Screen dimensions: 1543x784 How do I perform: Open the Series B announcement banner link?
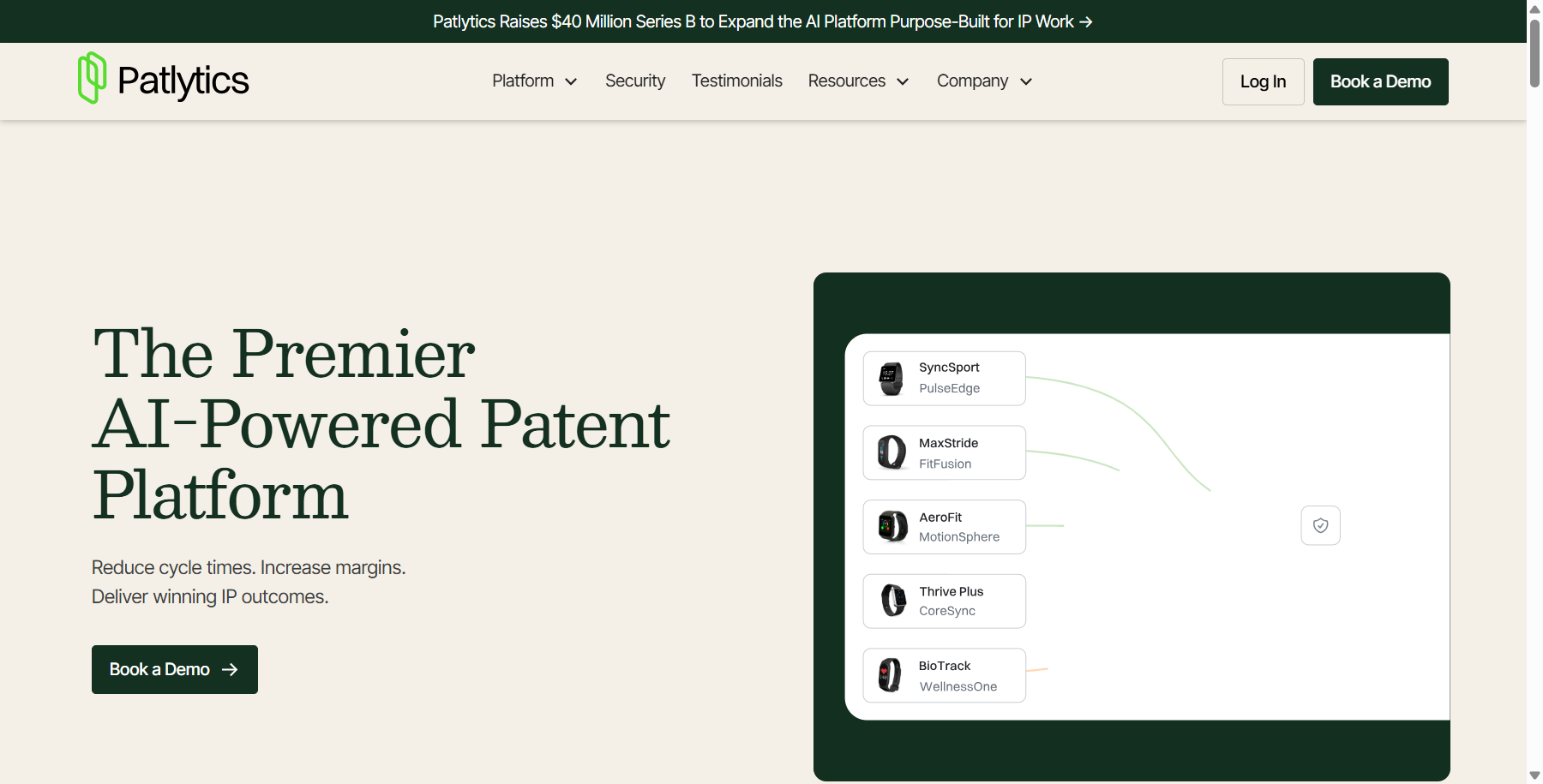pyautogui.click(x=762, y=21)
